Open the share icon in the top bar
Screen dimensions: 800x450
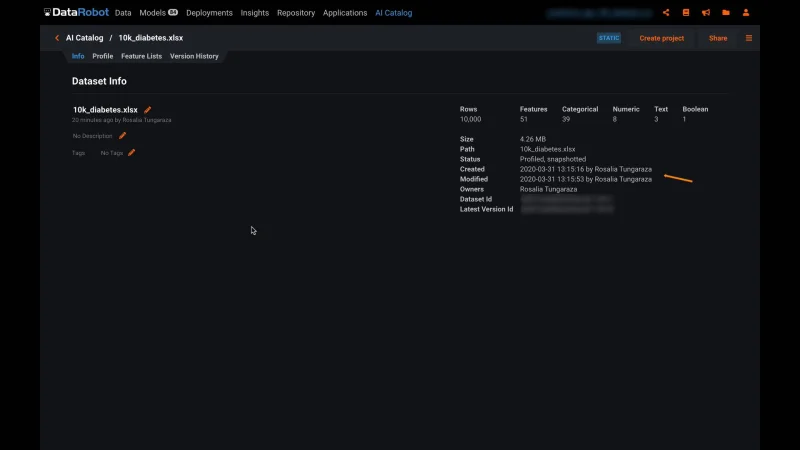pyautogui.click(x=666, y=13)
